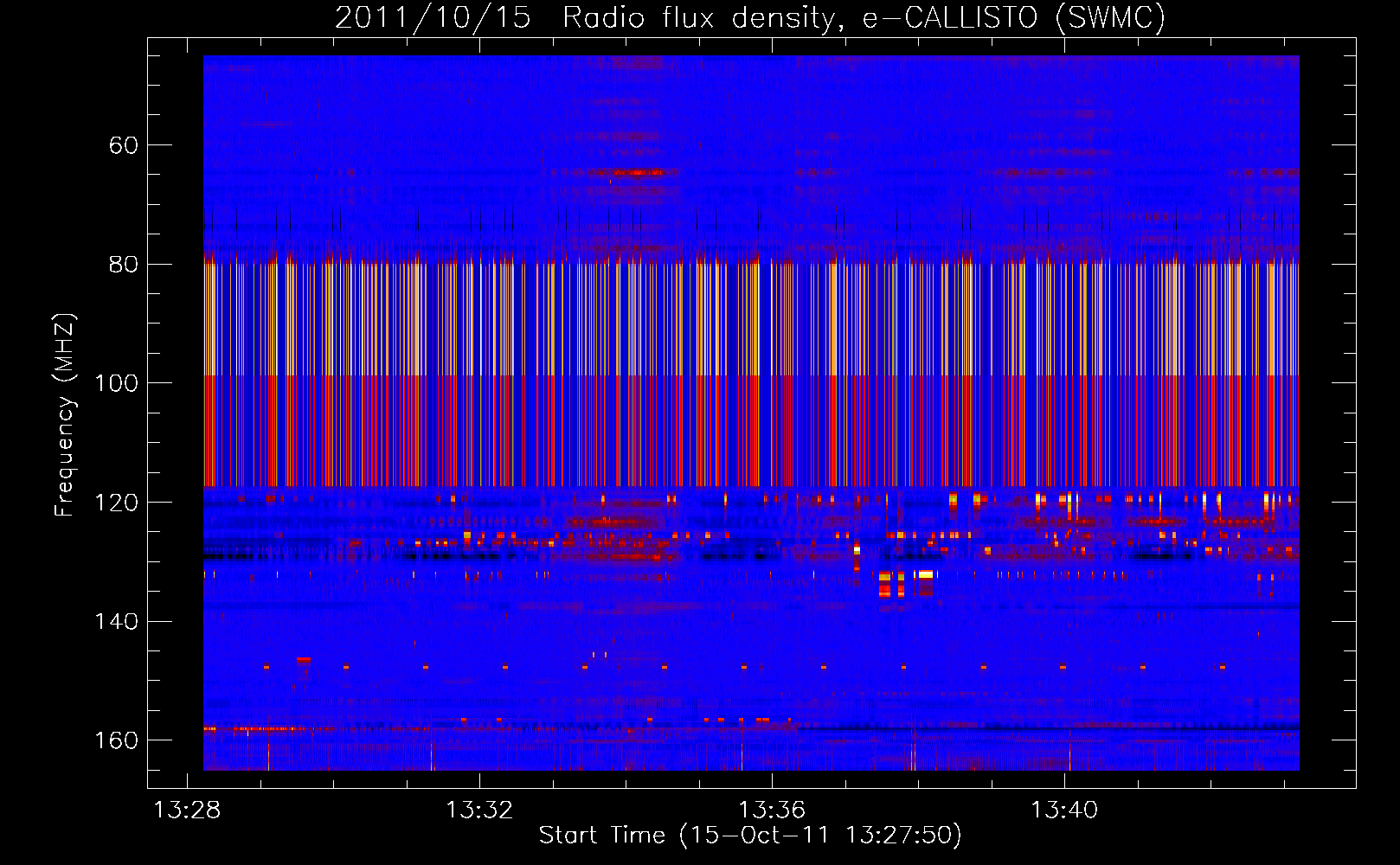Click the 100 frequency tick label

(116, 383)
